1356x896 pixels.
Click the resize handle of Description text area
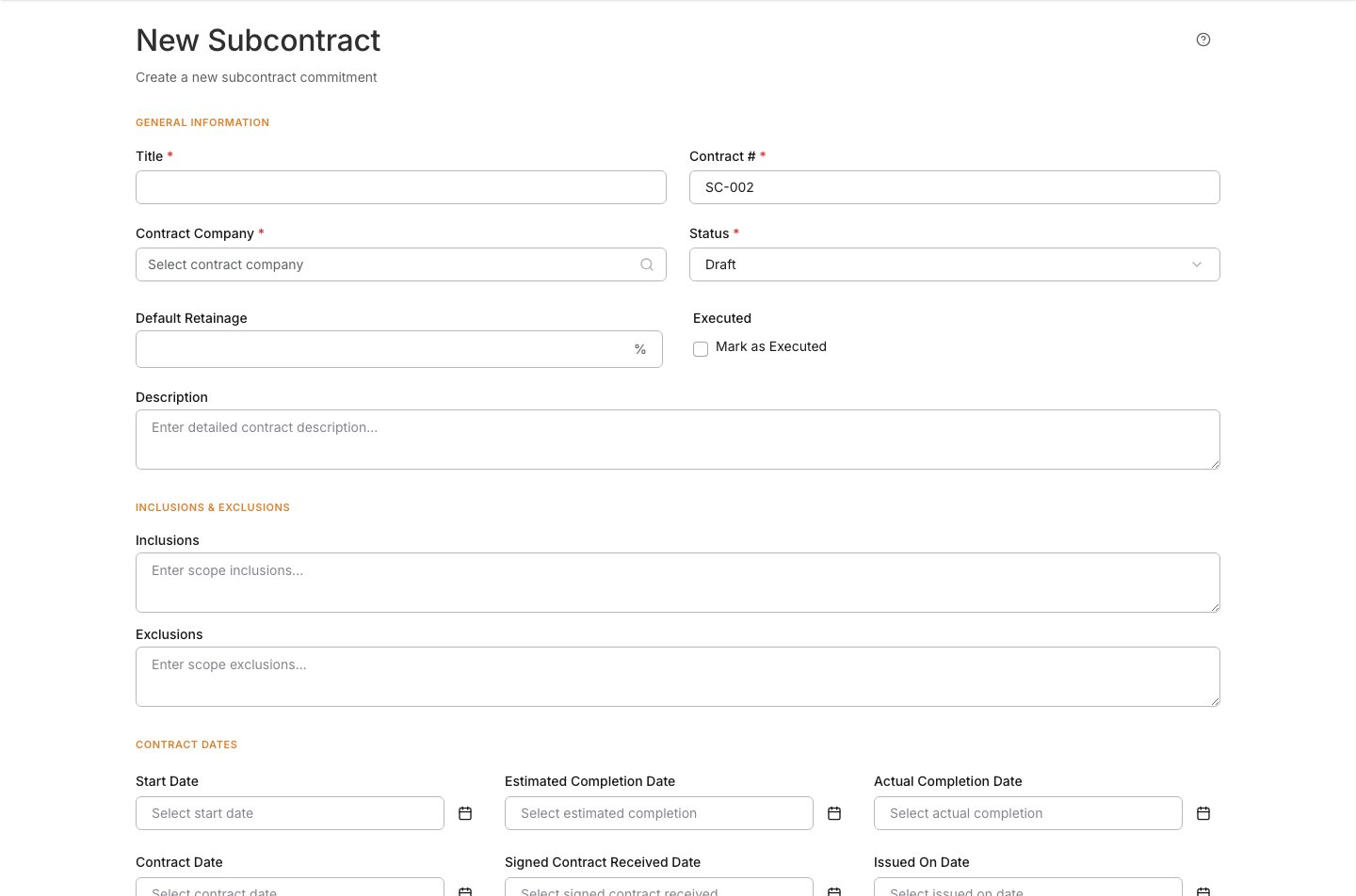coord(1215,464)
